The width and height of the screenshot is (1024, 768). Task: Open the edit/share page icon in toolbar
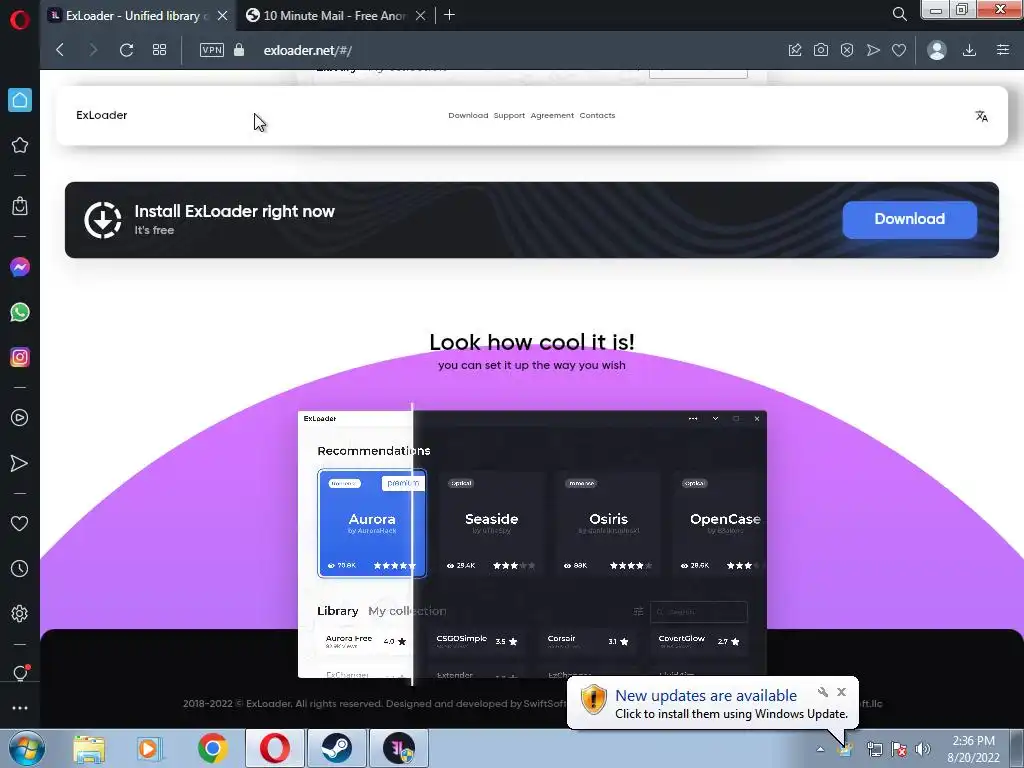click(795, 50)
